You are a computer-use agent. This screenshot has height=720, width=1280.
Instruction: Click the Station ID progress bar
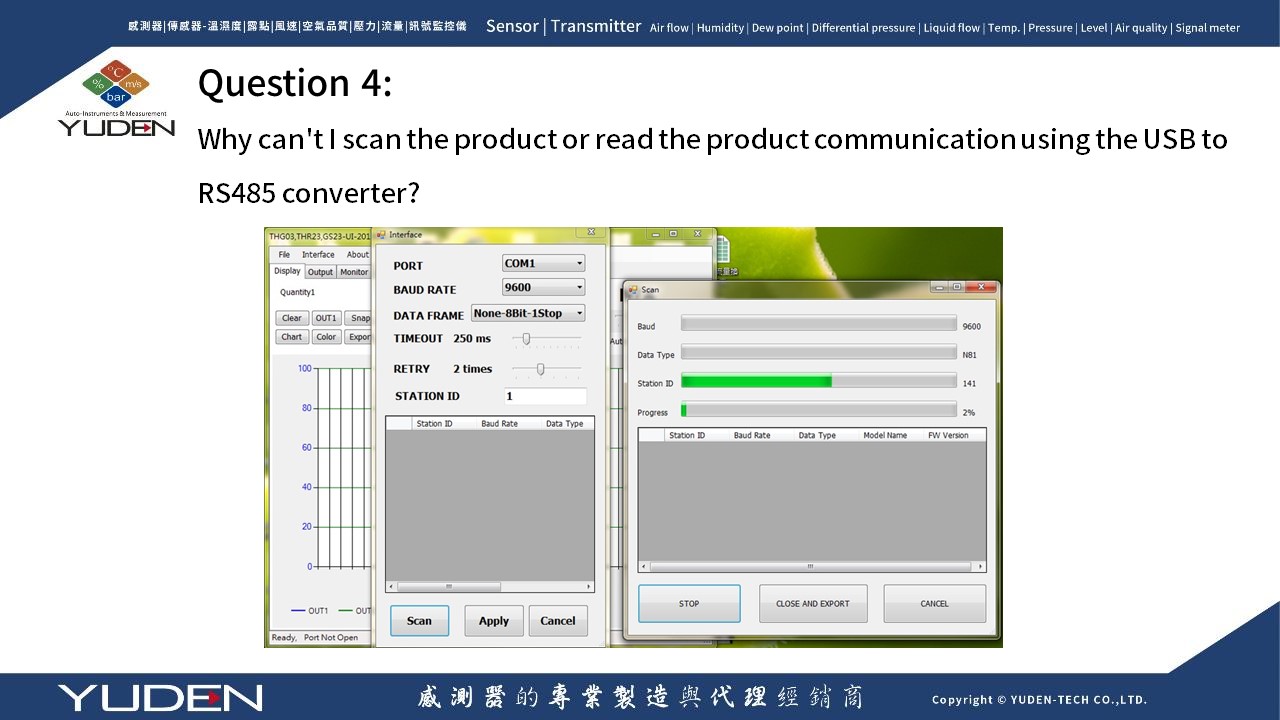point(819,382)
